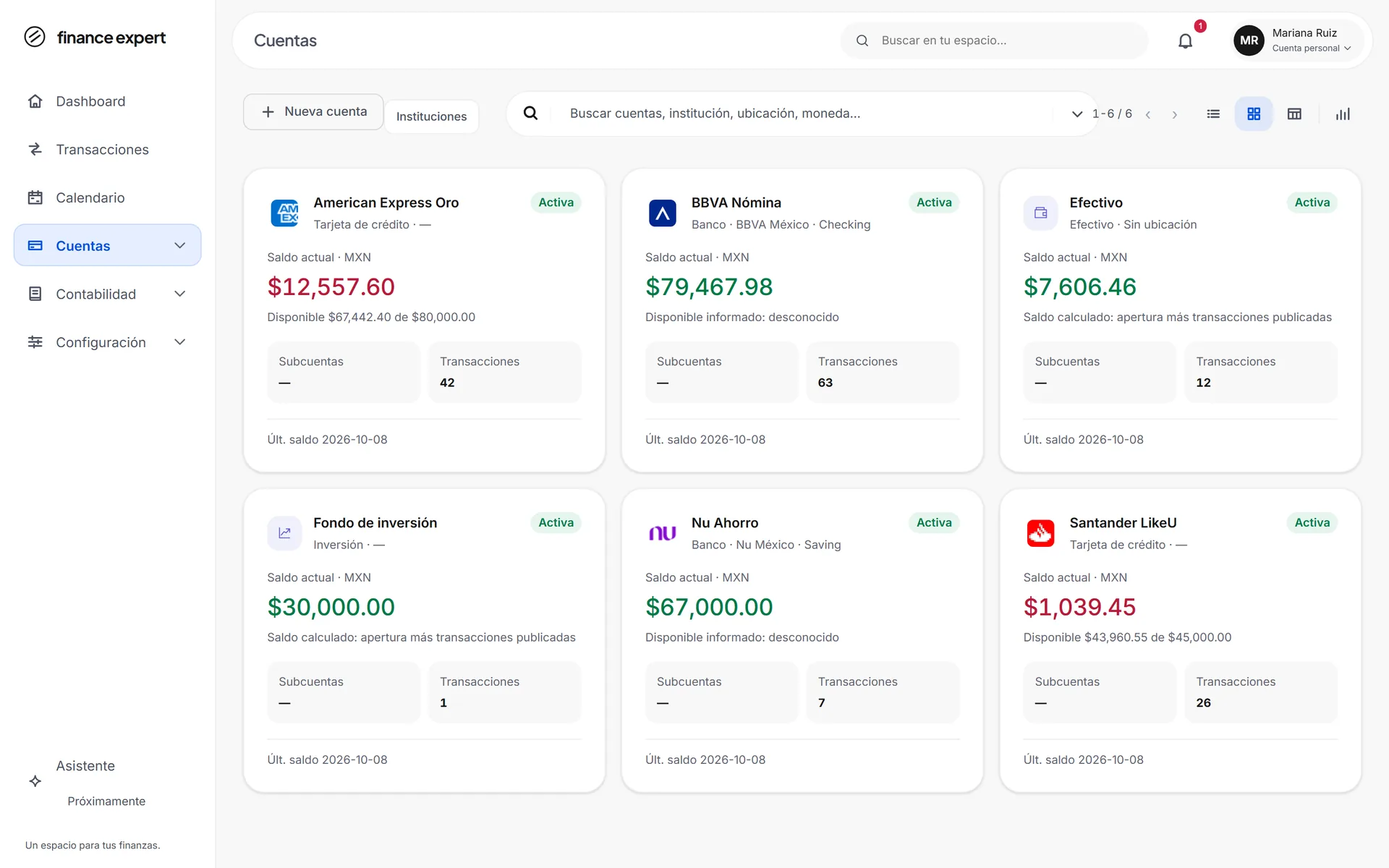Click Efectivo Transacciones 12 box

(1261, 372)
